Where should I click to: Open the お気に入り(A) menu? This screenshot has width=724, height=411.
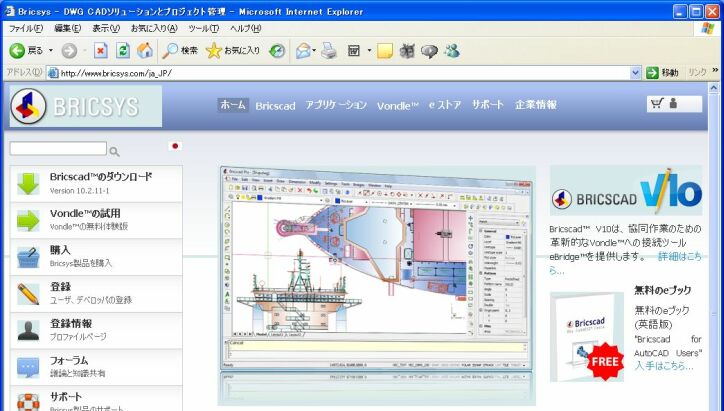click(x=154, y=29)
